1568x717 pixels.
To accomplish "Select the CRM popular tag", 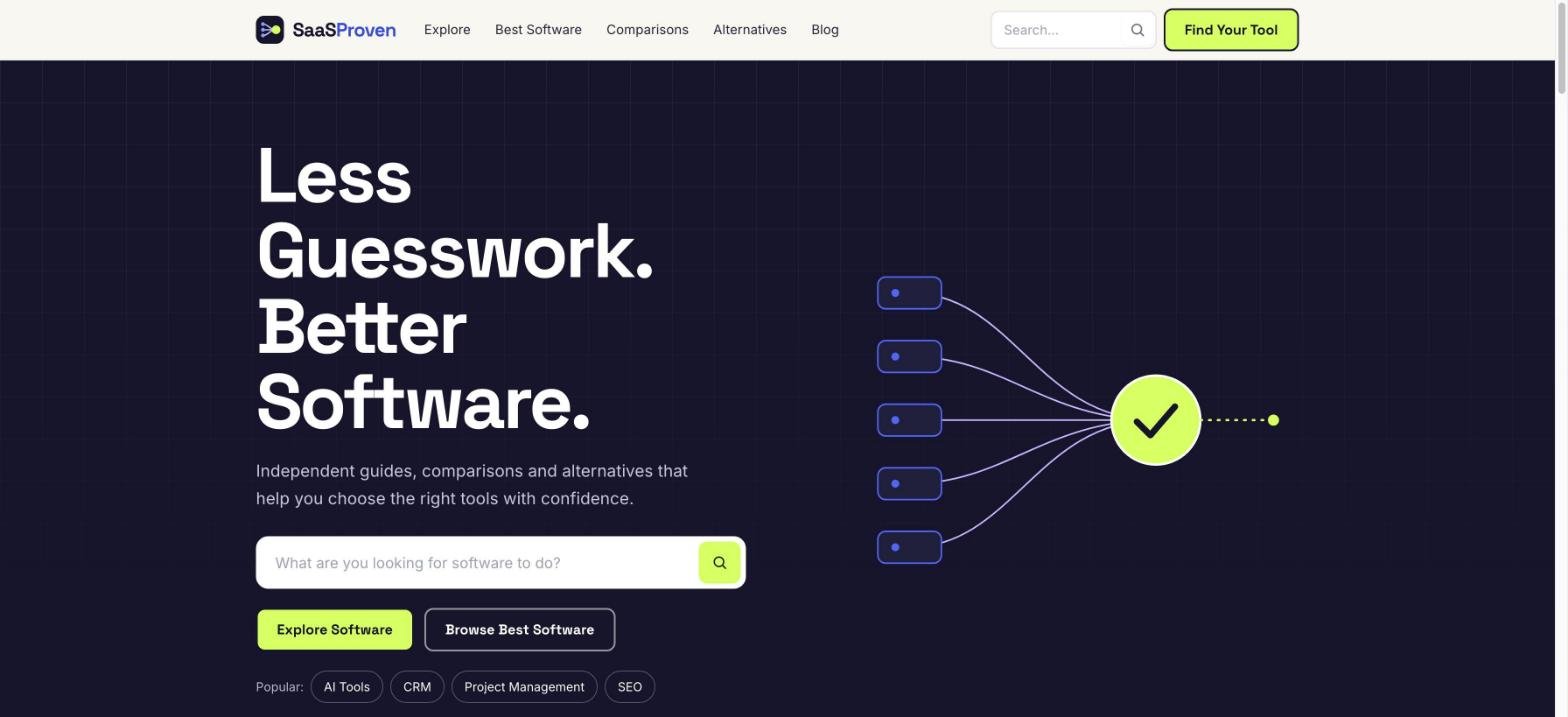I will [x=417, y=687].
